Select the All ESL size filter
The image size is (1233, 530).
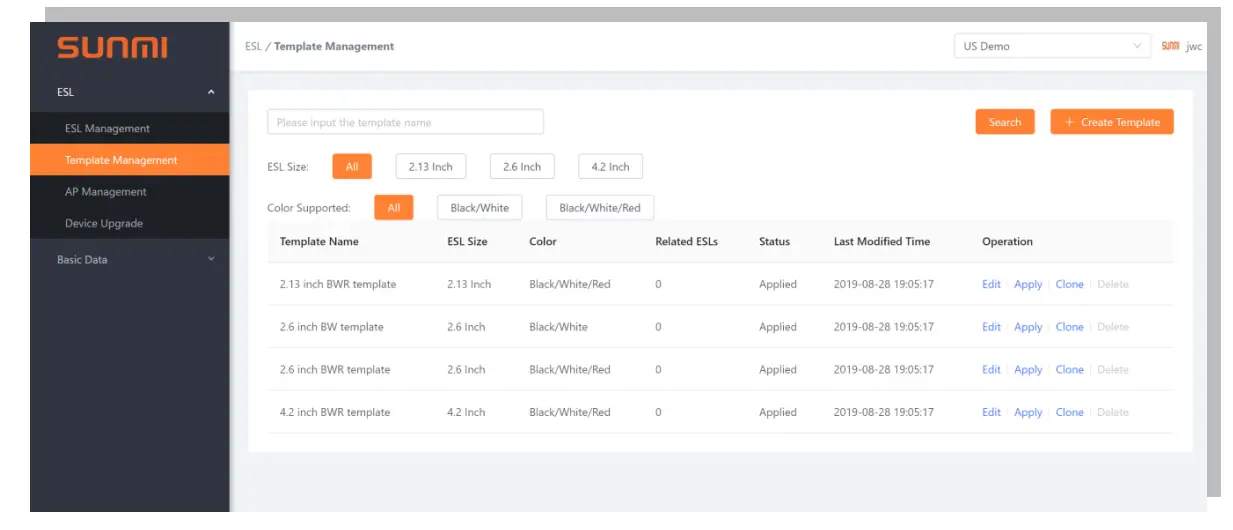click(352, 167)
